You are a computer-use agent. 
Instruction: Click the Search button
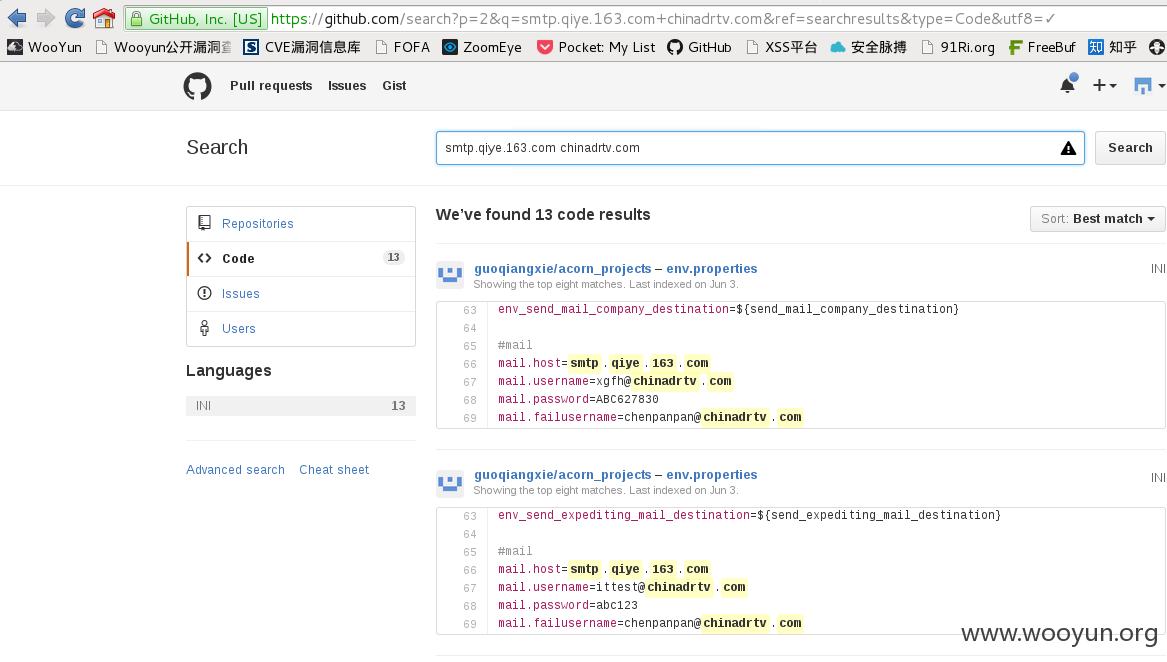1130,147
